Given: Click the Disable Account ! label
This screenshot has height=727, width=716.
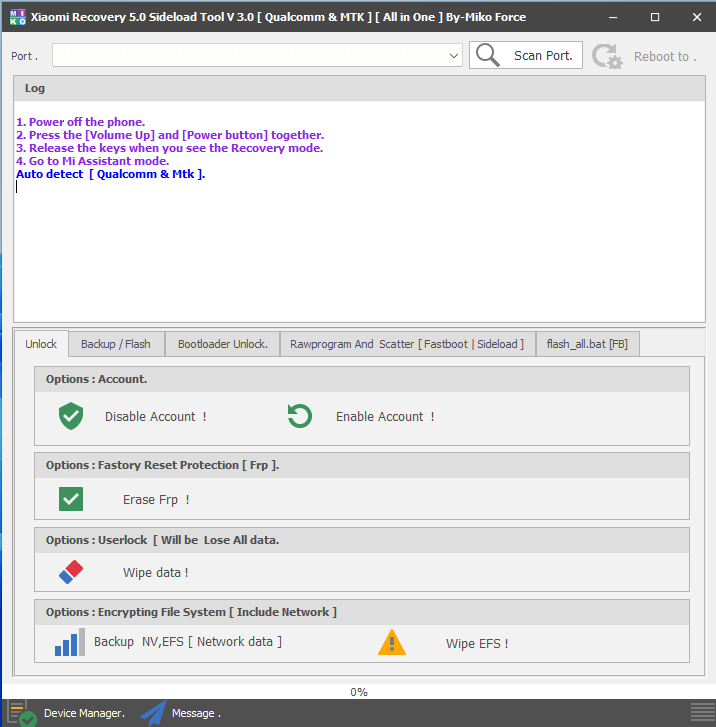Looking at the screenshot, I should tap(155, 416).
